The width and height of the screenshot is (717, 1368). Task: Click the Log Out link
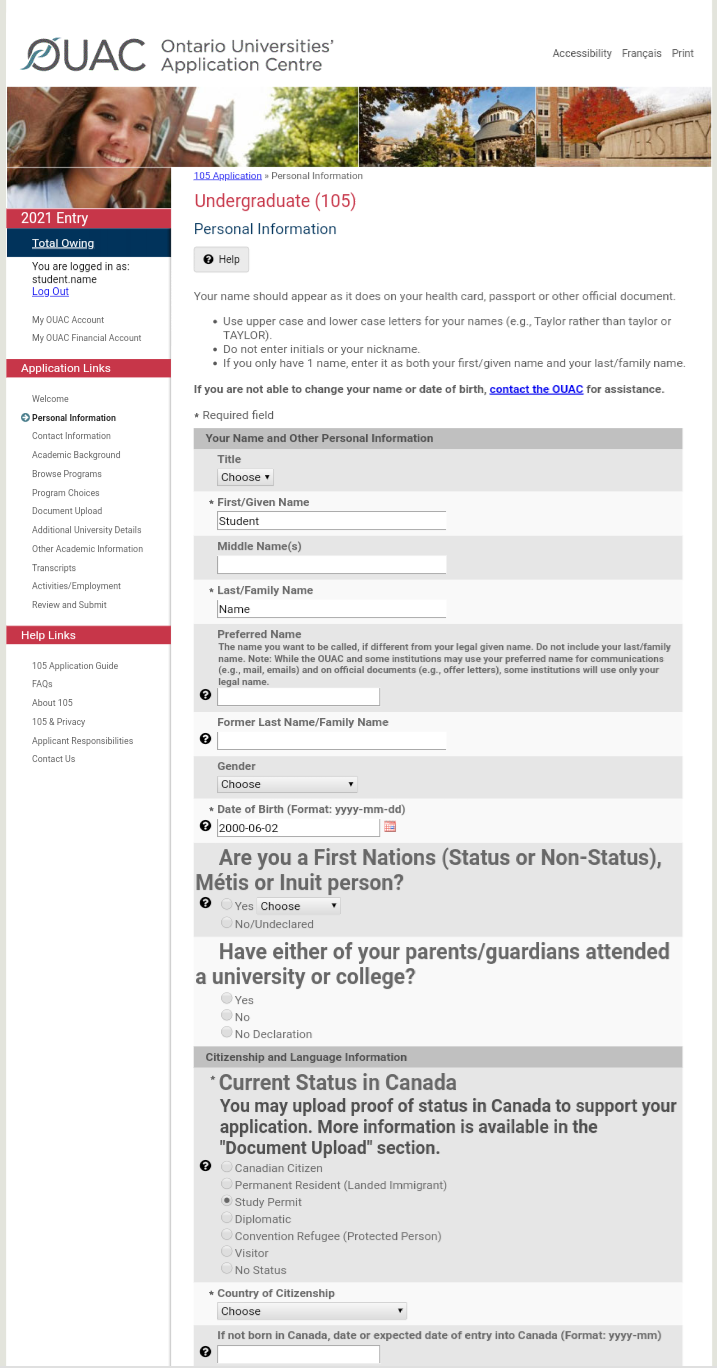click(x=50, y=291)
